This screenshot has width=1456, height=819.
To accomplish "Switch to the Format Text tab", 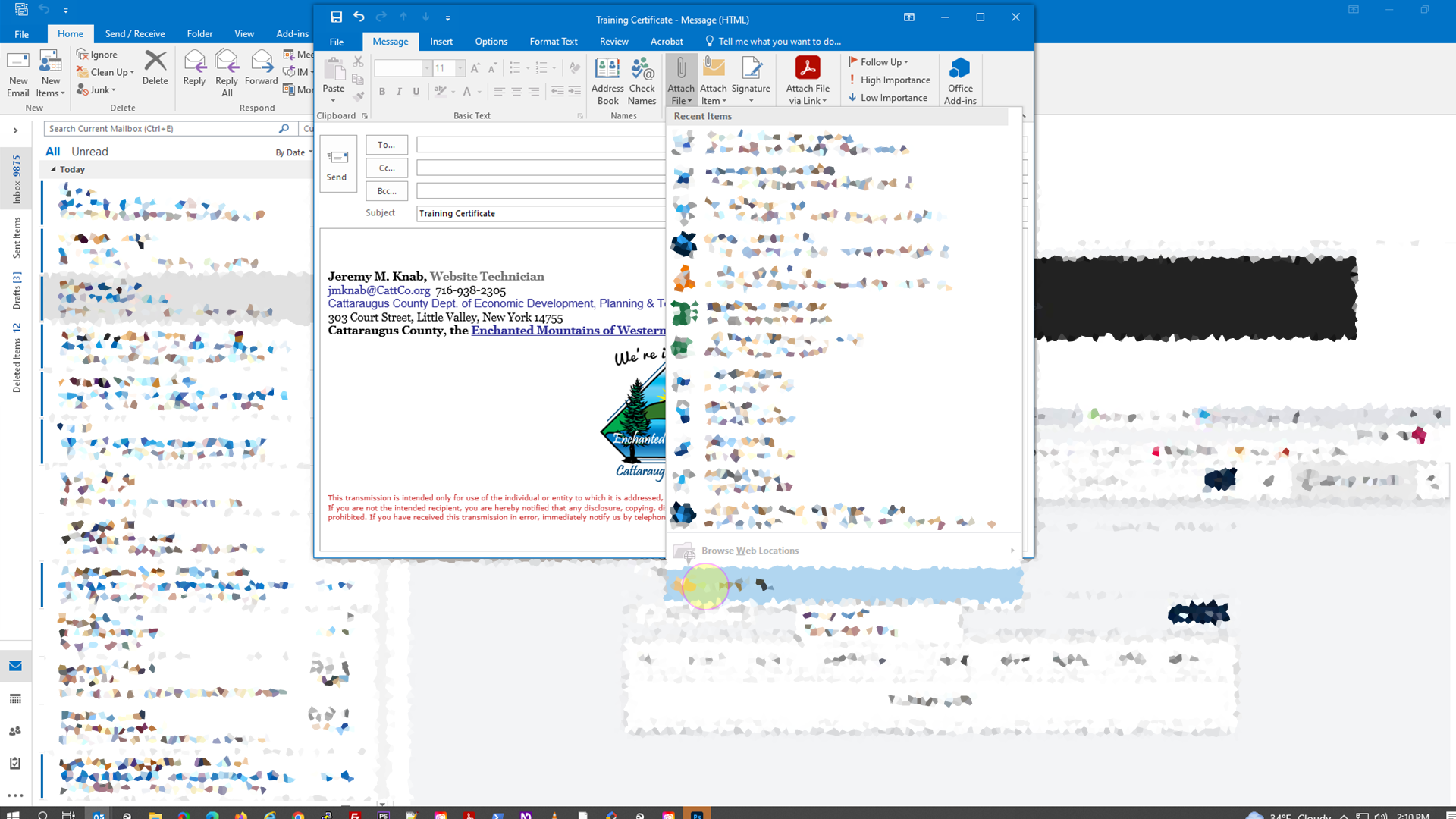I will [554, 42].
